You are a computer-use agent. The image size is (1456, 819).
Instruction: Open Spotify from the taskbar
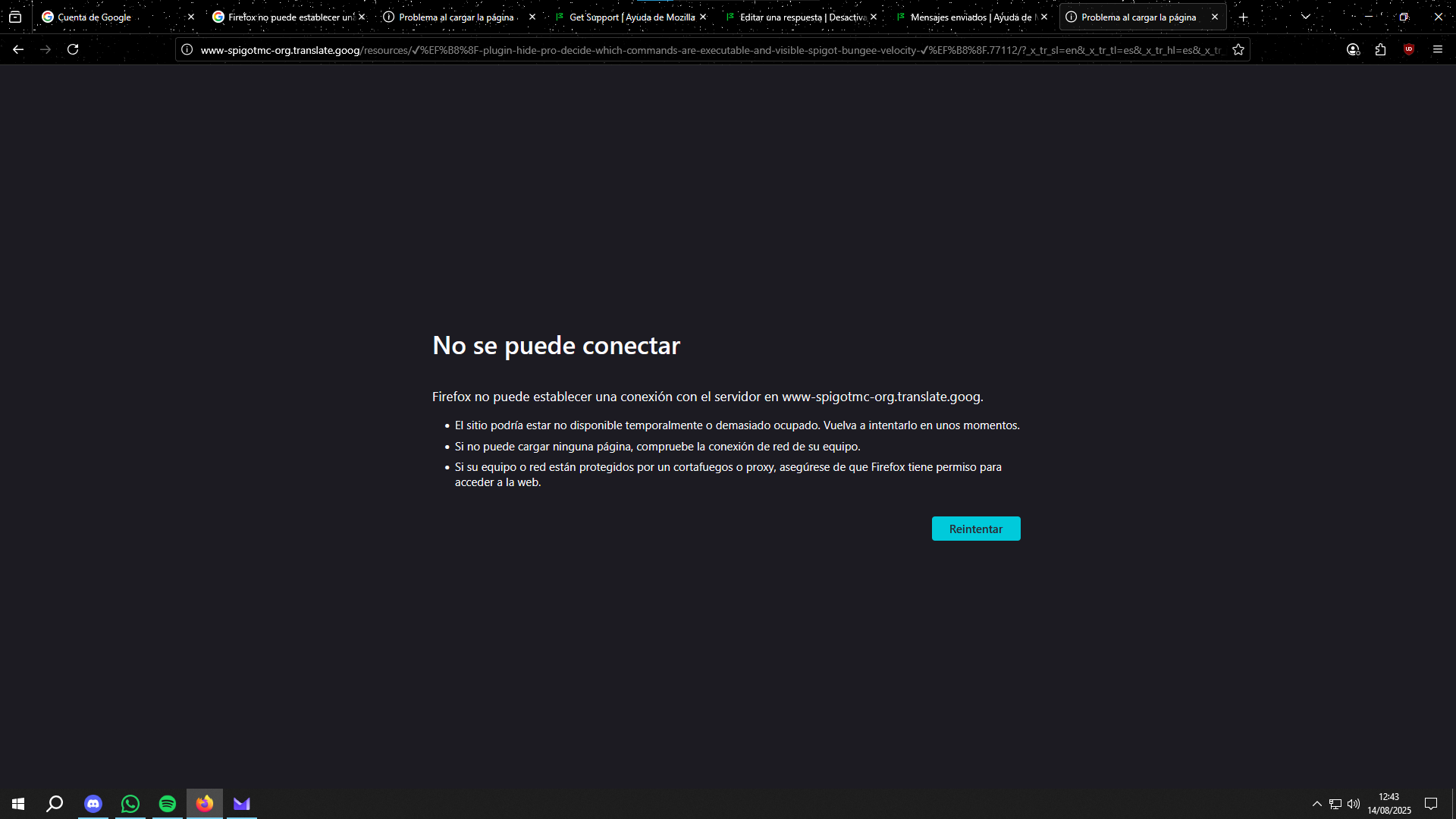point(168,804)
